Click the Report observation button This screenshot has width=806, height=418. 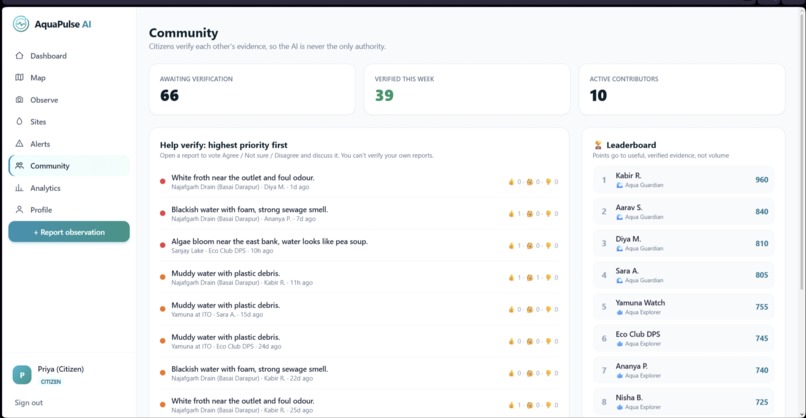pyautogui.click(x=69, y=232)
